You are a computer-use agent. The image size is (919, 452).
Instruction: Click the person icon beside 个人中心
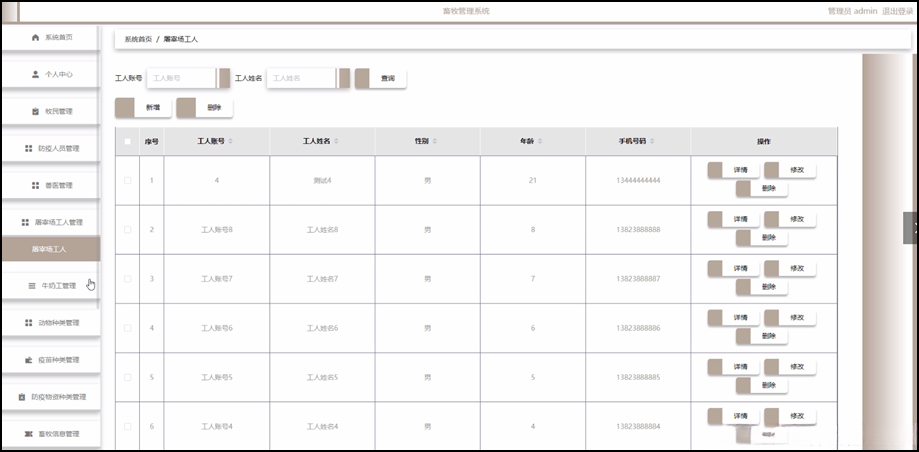36,75
